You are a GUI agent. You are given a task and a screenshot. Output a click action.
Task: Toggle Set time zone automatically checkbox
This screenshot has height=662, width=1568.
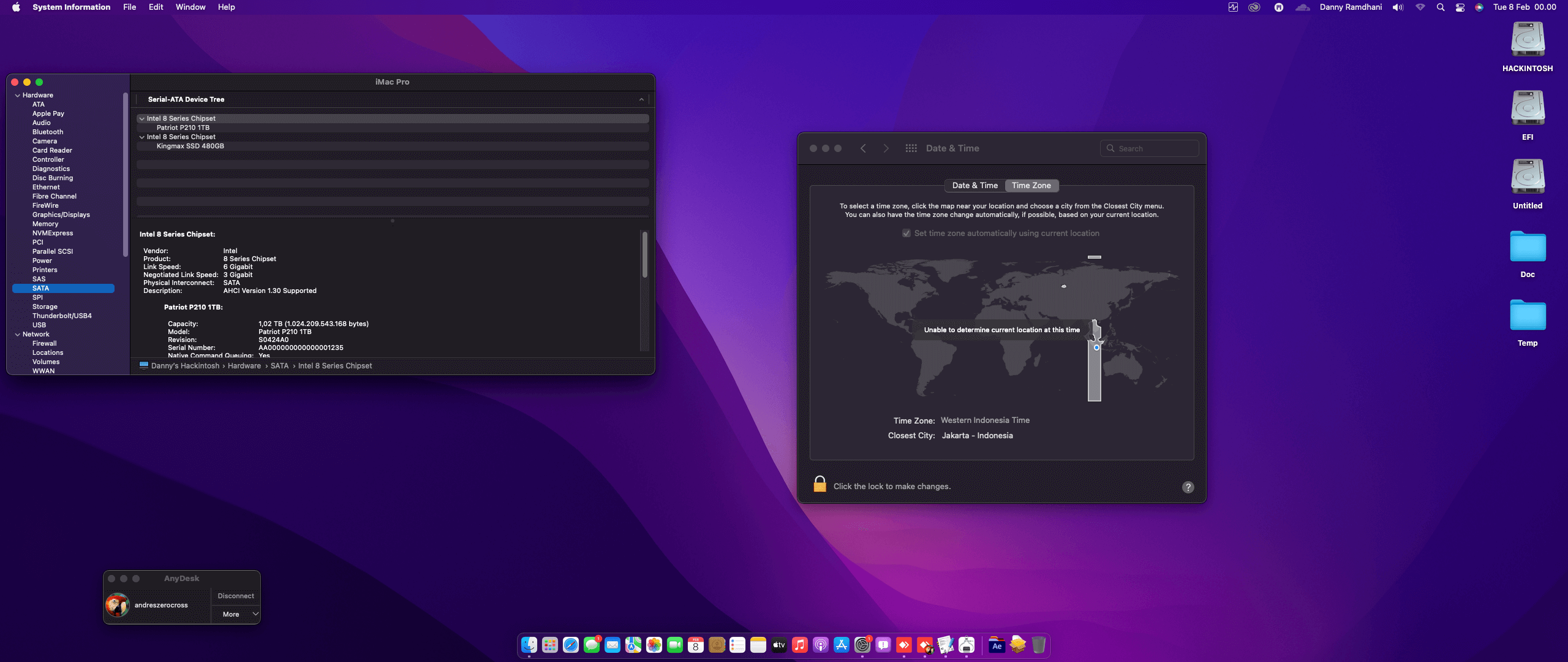tap(907, 234)
